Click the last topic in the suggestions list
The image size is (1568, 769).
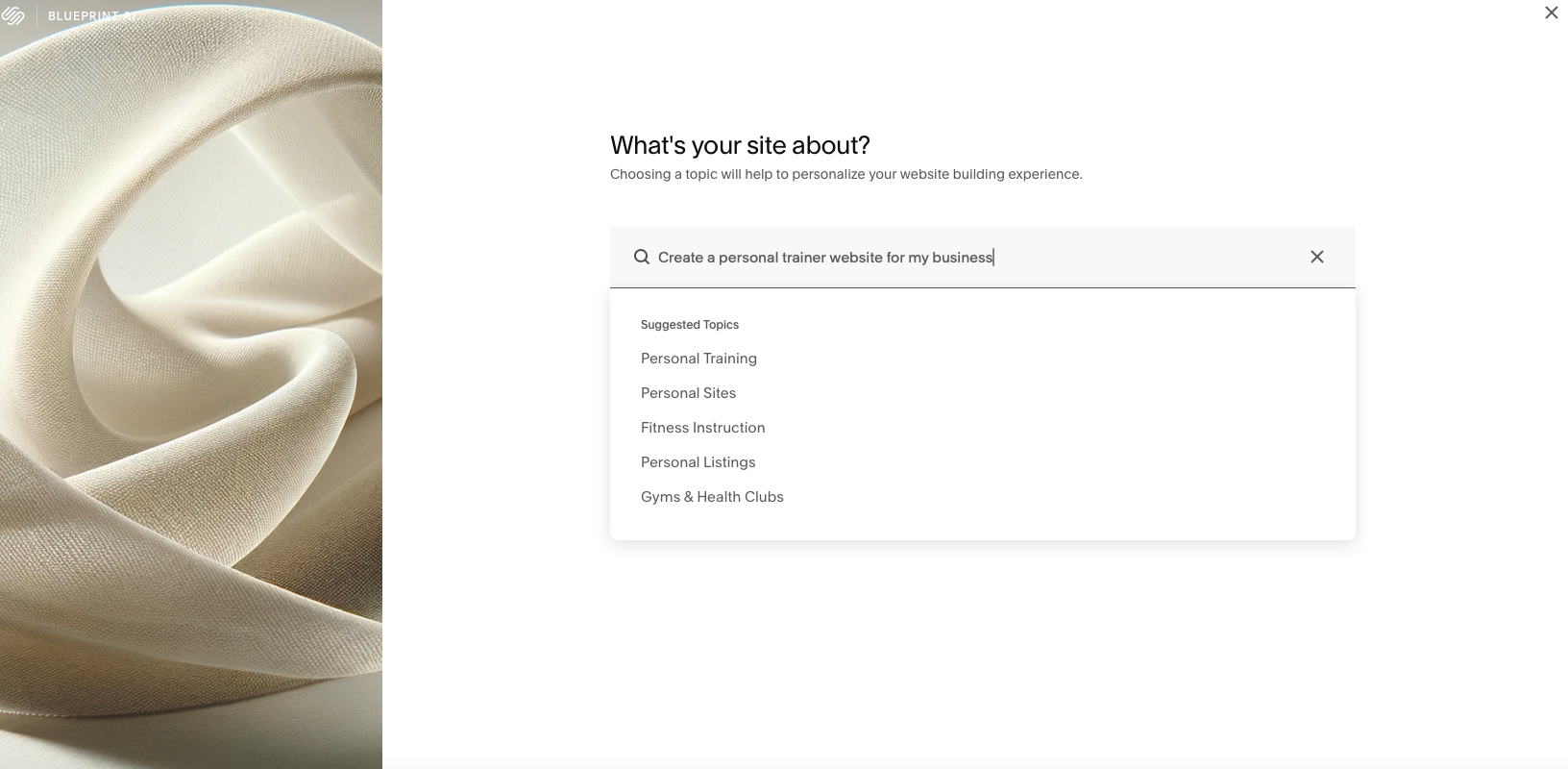coord(712,496)
